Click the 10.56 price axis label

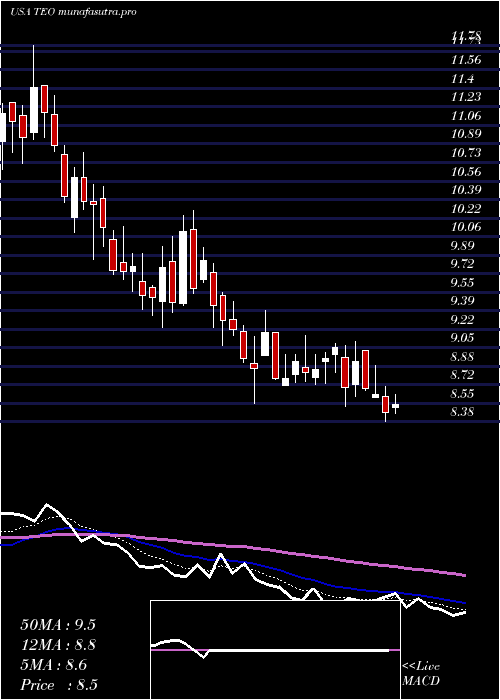click(x=466, y=172)
